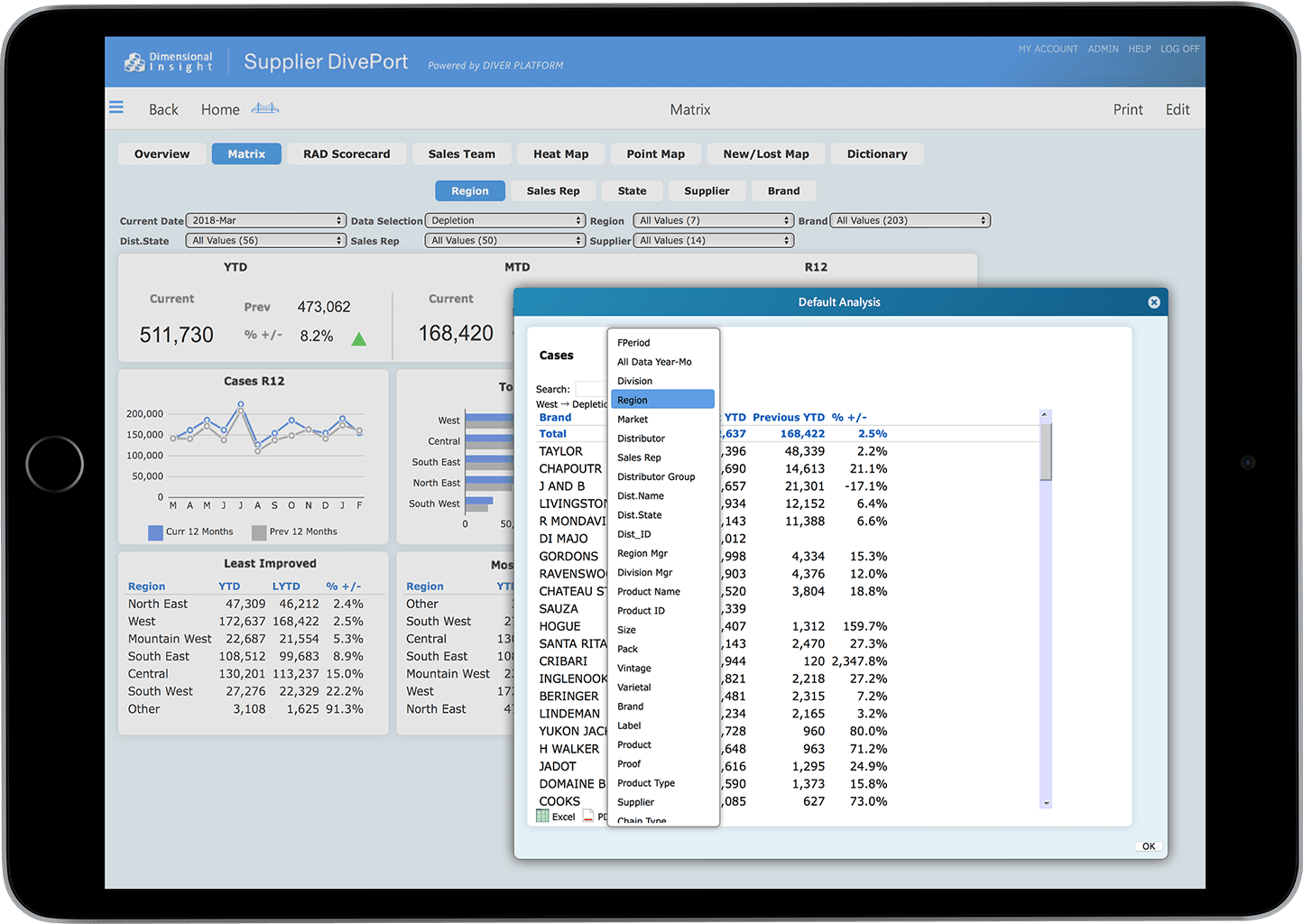The image size is (1303, 924).
Task: Open the HELP link
Action: point(1139,49)
